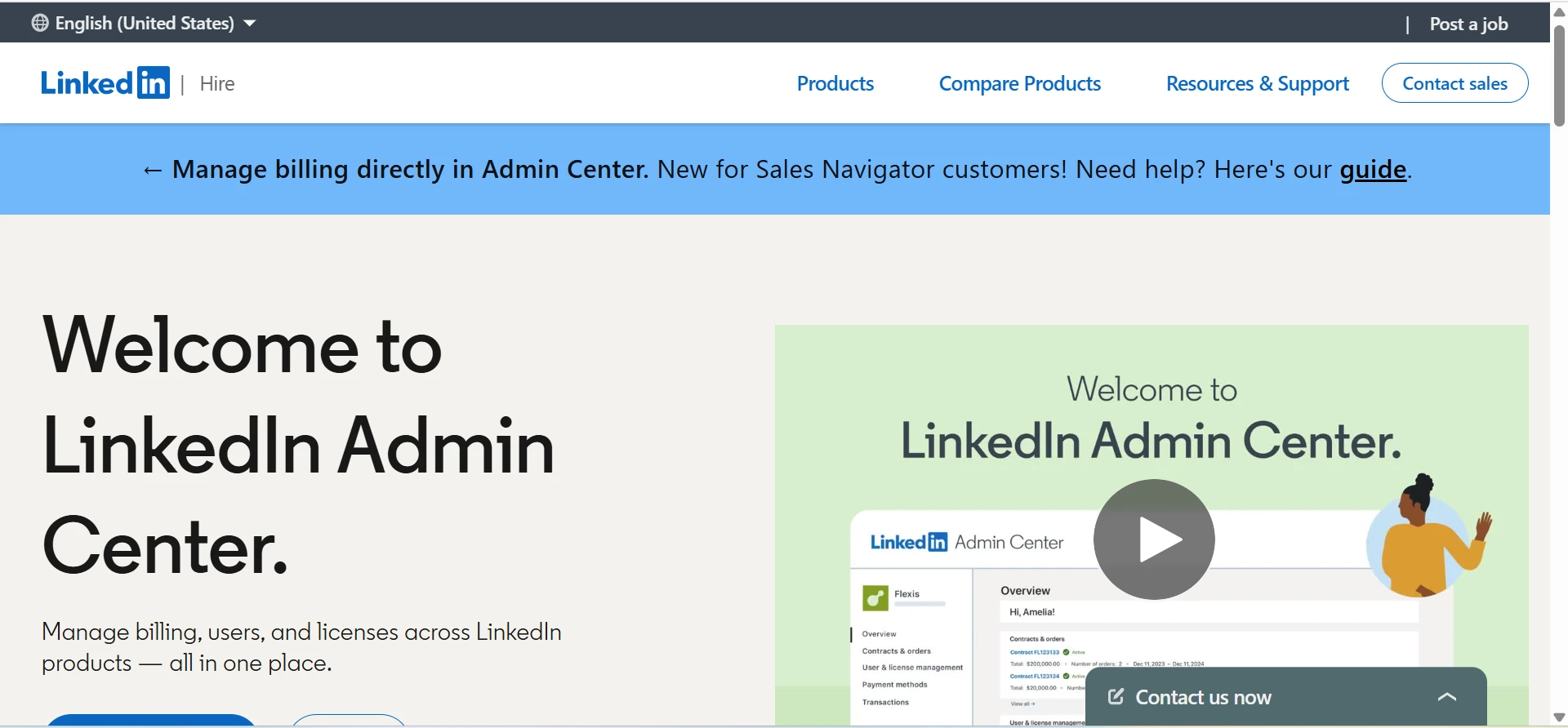Click the 'Transactions' item in the video preview
Image resolution: width=1568 pixels, height=728 pixels.
coord(885,702)
